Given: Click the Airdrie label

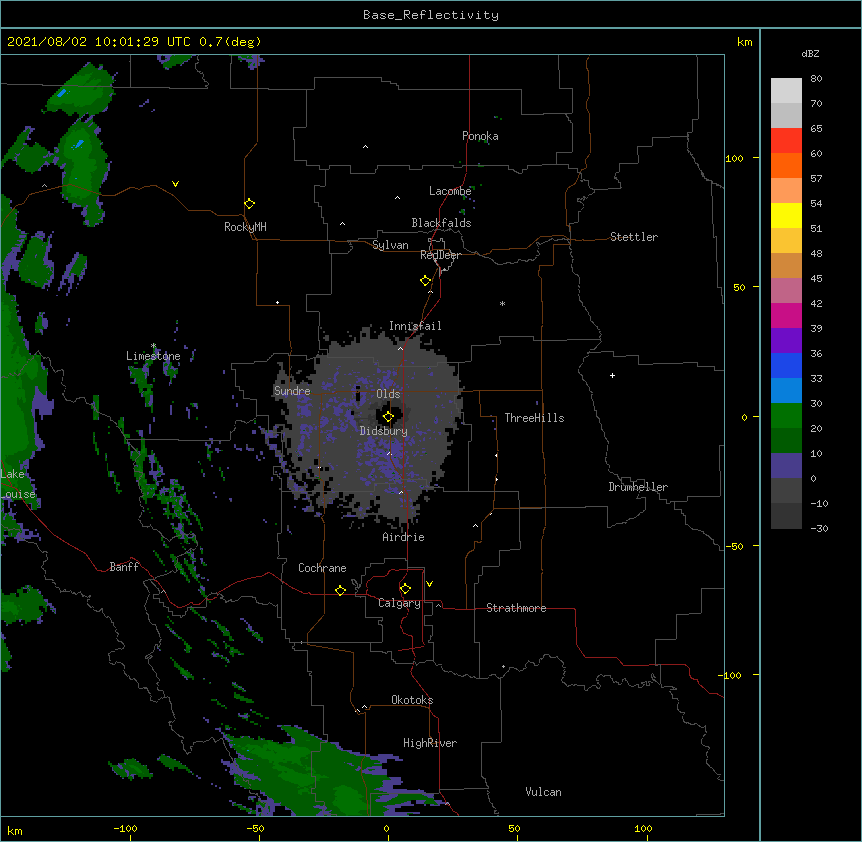Looking at the screenshot, I should pos(404,537).
